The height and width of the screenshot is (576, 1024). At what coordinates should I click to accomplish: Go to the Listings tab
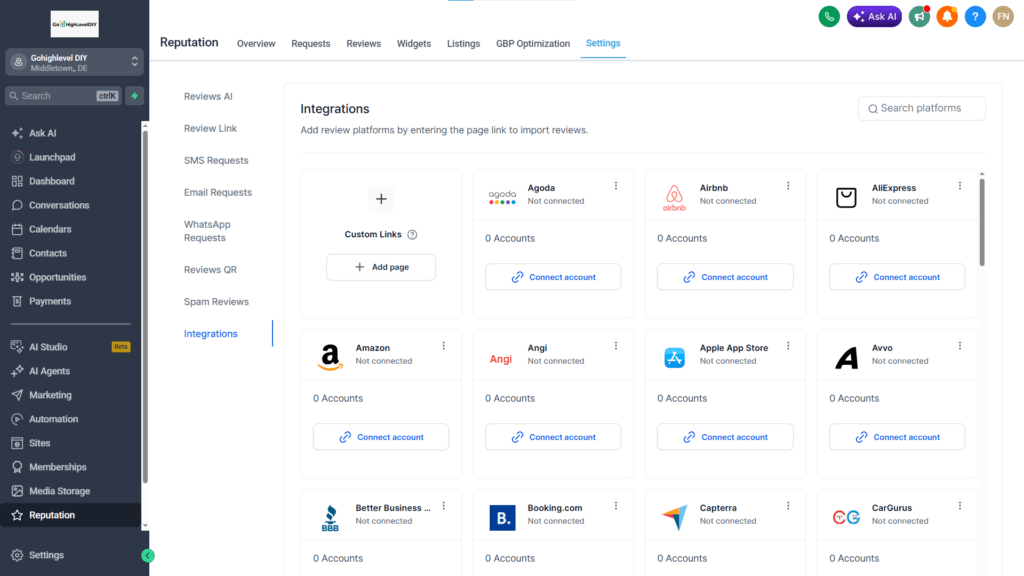click(x=464, y=44)
